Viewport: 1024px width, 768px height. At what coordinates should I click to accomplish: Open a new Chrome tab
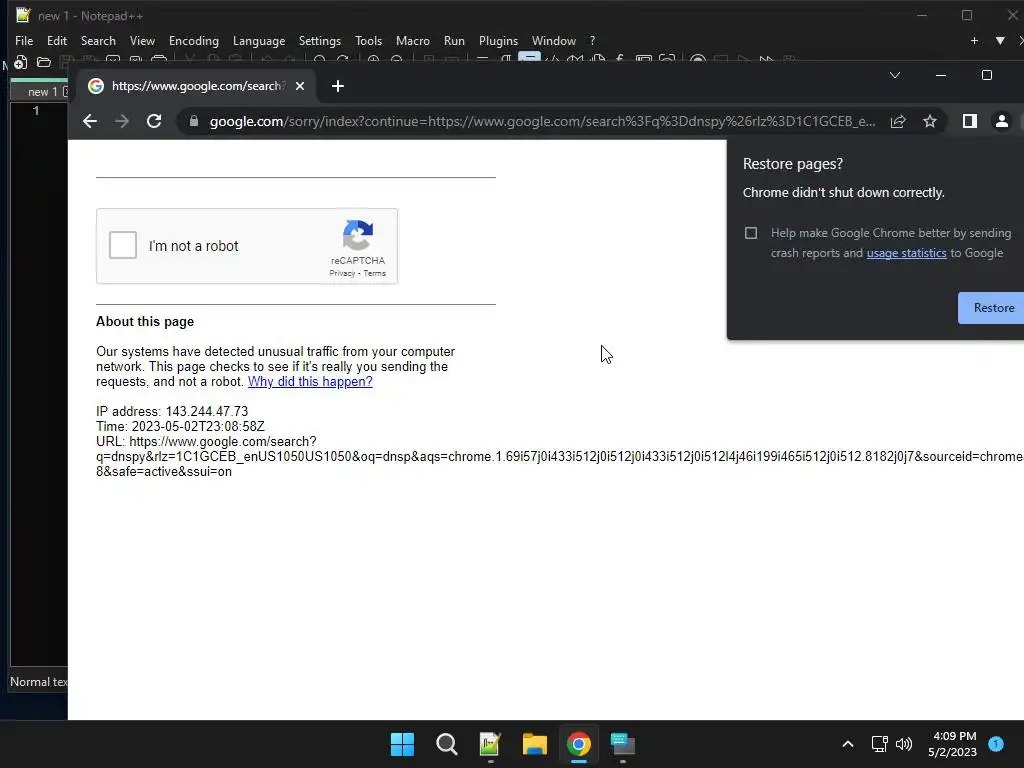[x=338, y=86]
